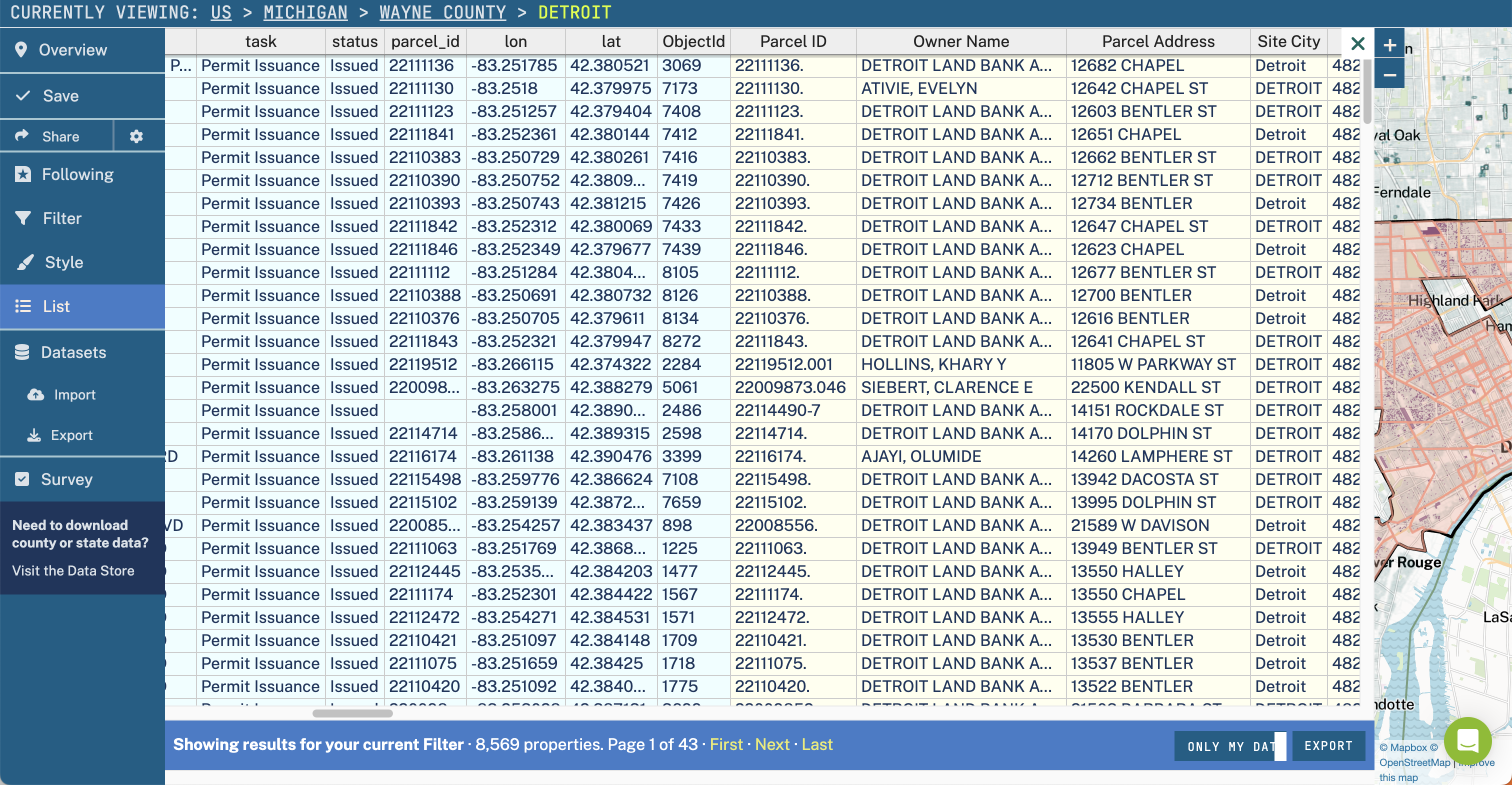Open the Overview panel pin icon
Screen dimensions: 1512x785
coord(21,50)
